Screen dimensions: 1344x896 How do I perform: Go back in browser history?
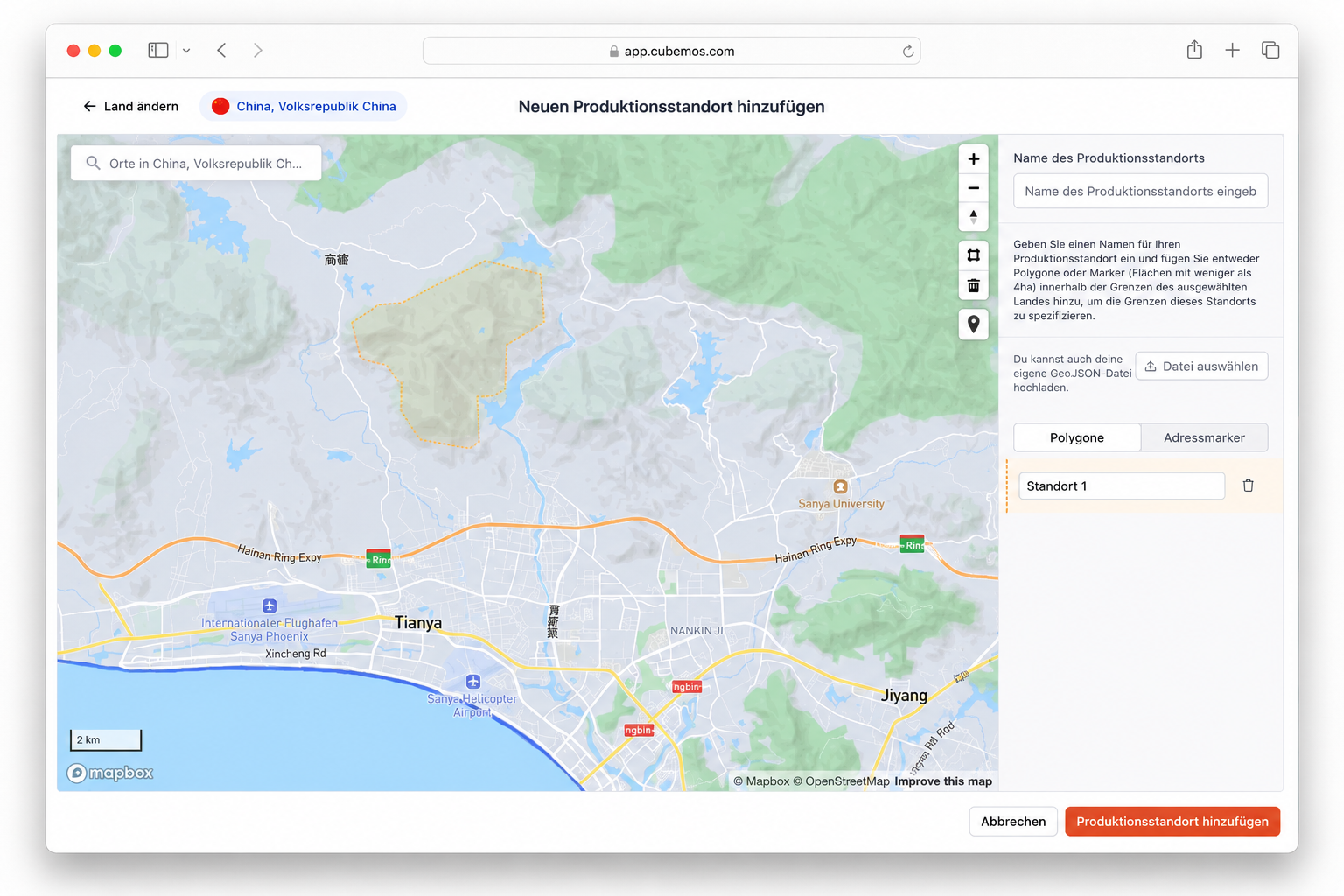point(222,51)
